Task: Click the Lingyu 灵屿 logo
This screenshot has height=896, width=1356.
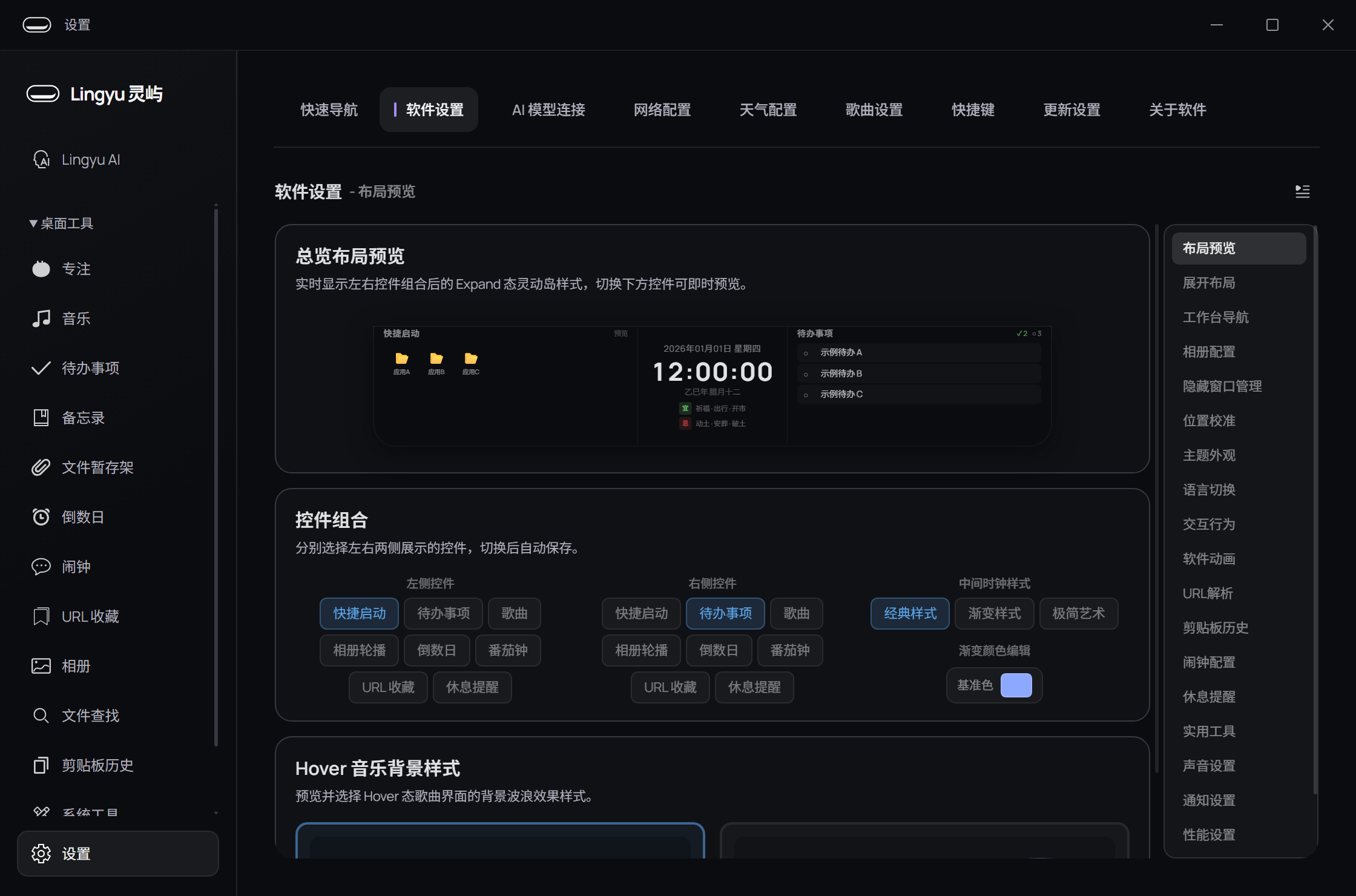Action: click(x=95, y=94)
